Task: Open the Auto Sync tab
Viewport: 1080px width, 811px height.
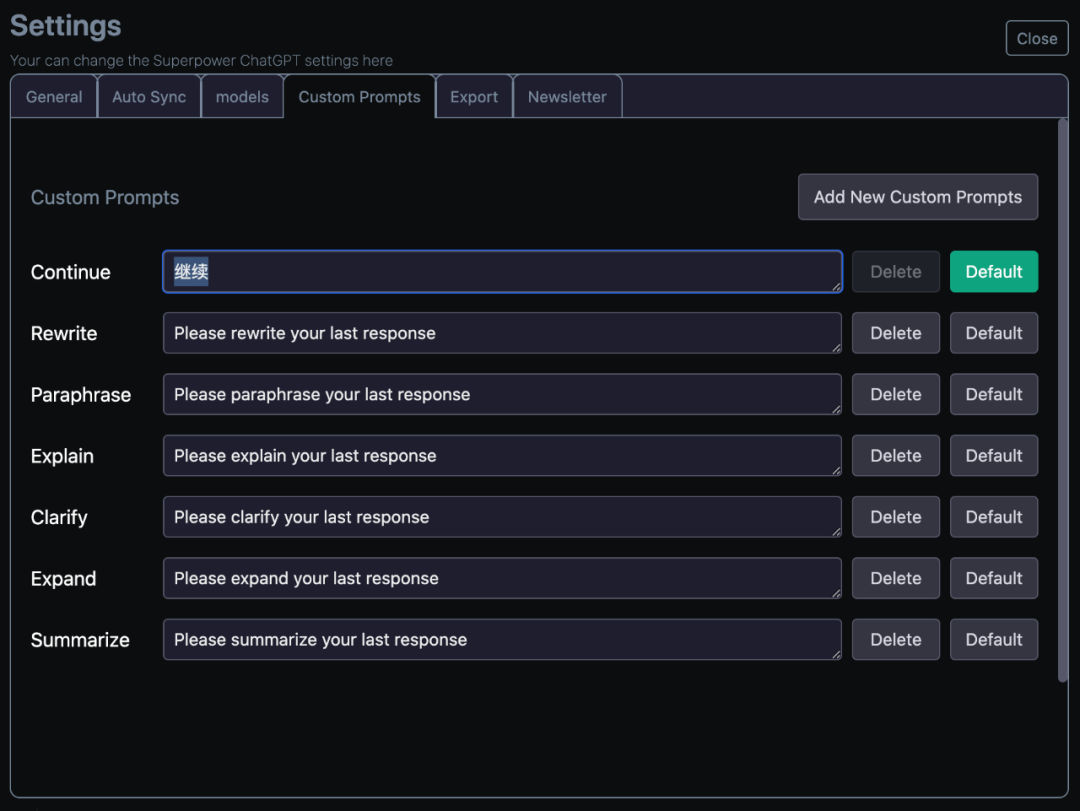Action: (x=149, y=97)
